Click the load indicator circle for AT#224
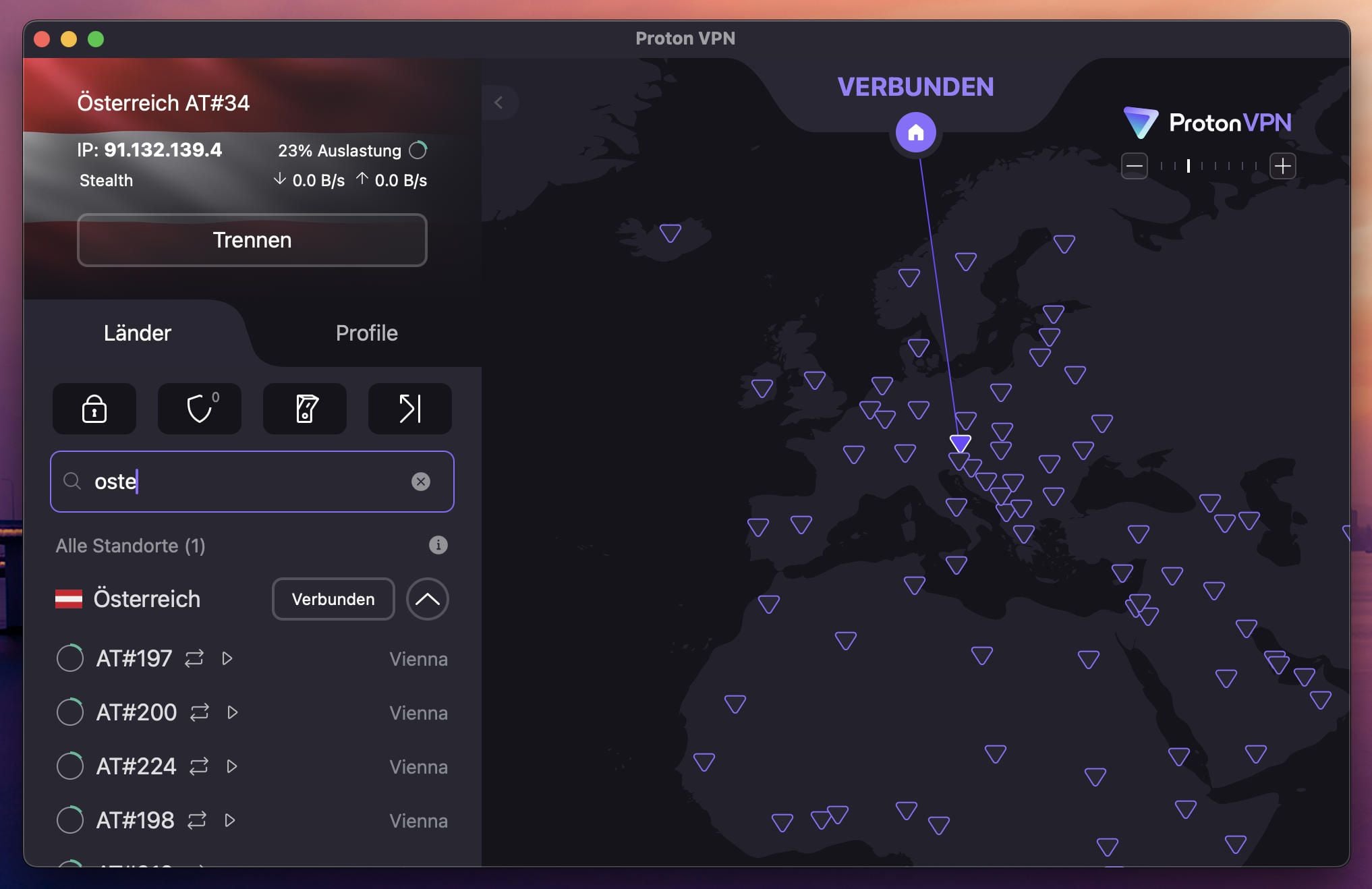This screenshot has width=1372, height=889. (x=70, y=766)
